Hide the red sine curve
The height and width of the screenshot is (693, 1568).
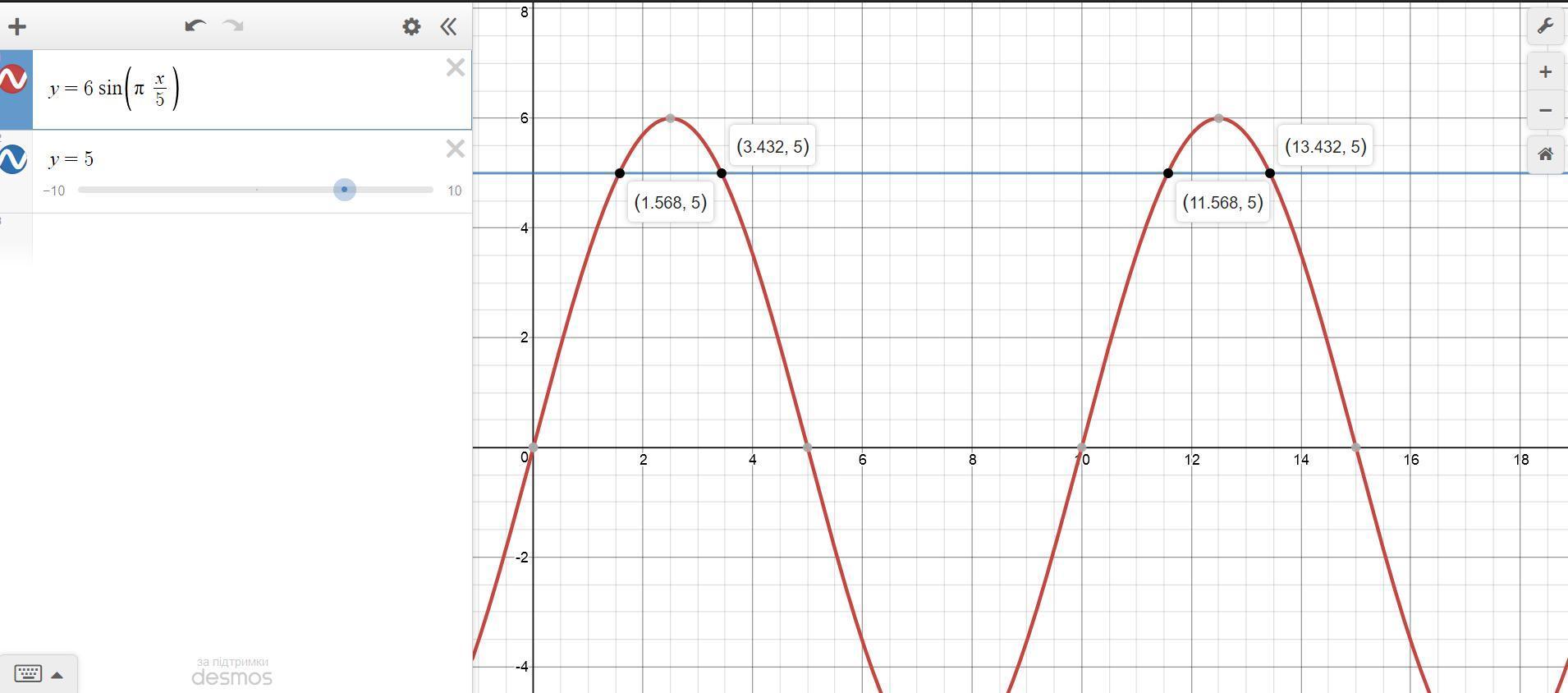13,80
